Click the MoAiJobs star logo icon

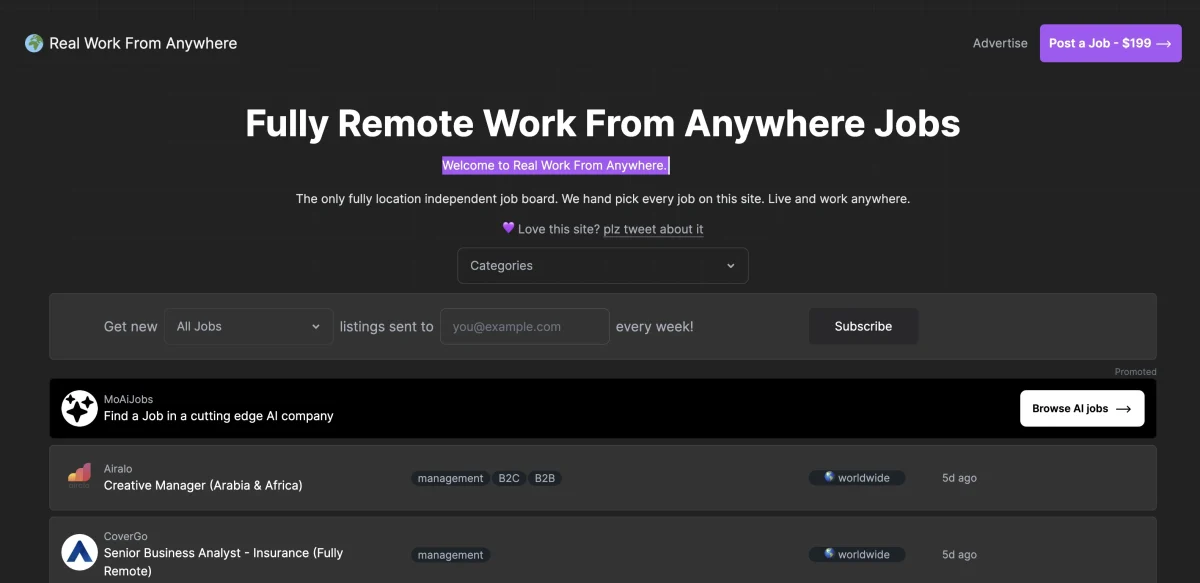80,408
